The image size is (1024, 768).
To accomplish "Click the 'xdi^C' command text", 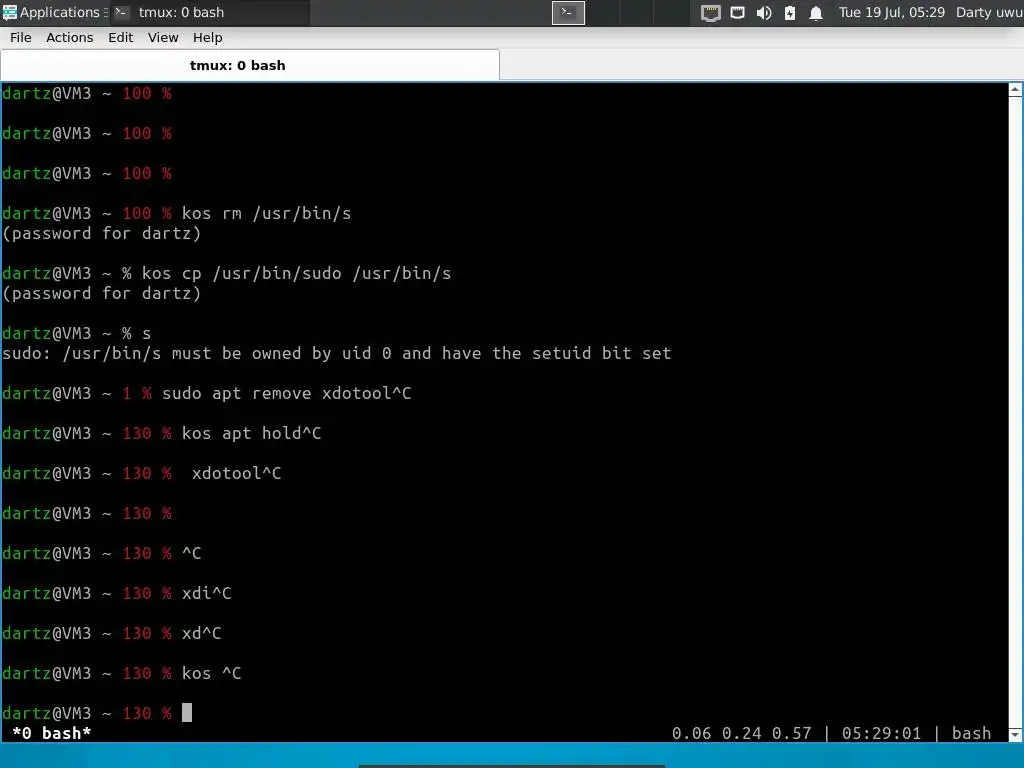I will click(x=206, y=594).
